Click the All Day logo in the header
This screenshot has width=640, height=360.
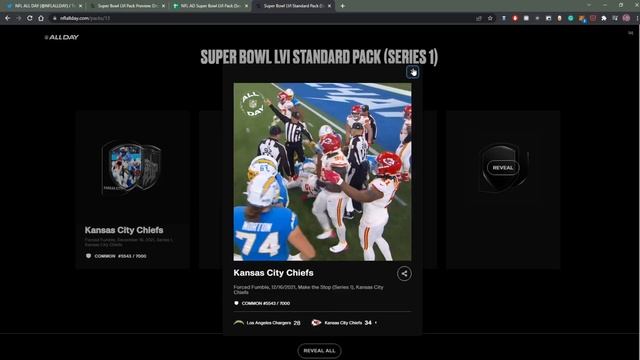[x=62, y=37]
